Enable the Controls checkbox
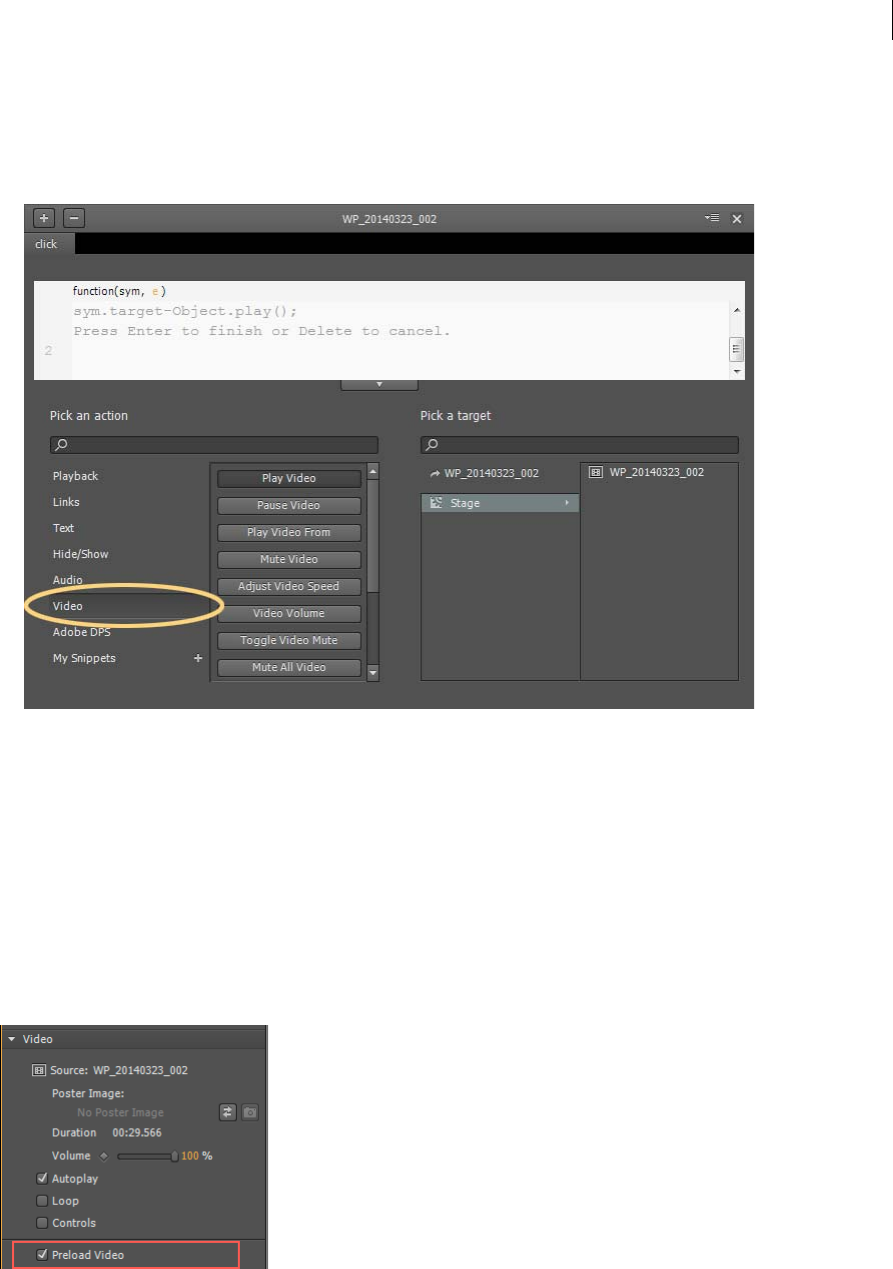Viewport: 893px width, 1269px height. tap(42, 1223)
